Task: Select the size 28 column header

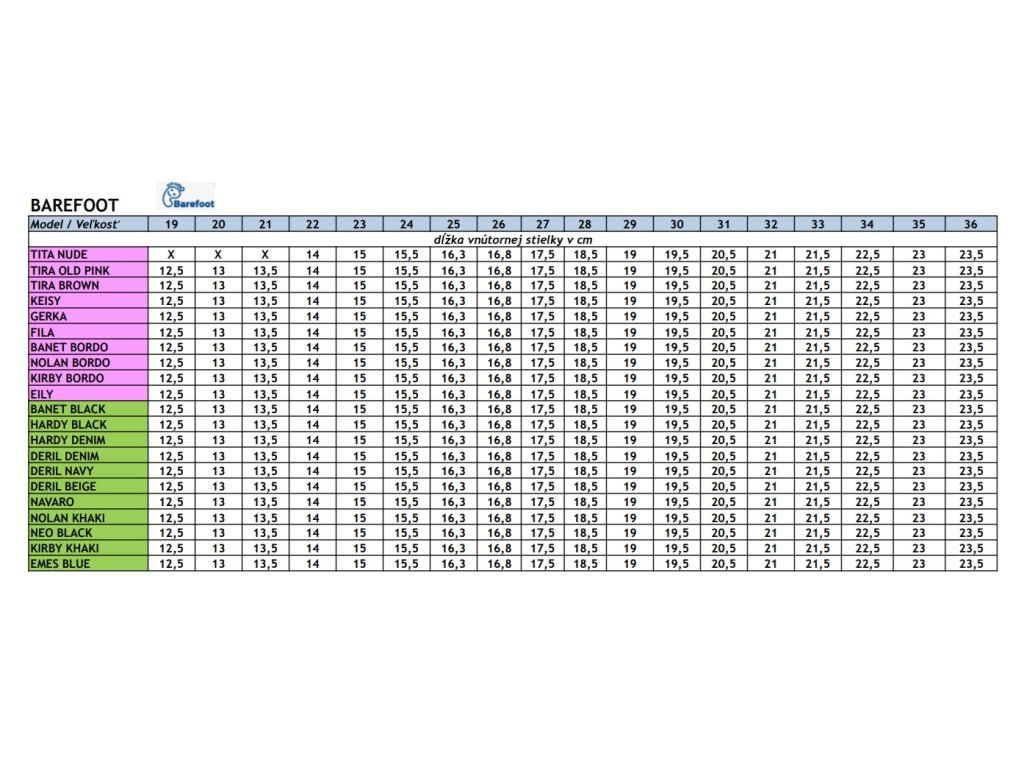Action: (585, 224)
